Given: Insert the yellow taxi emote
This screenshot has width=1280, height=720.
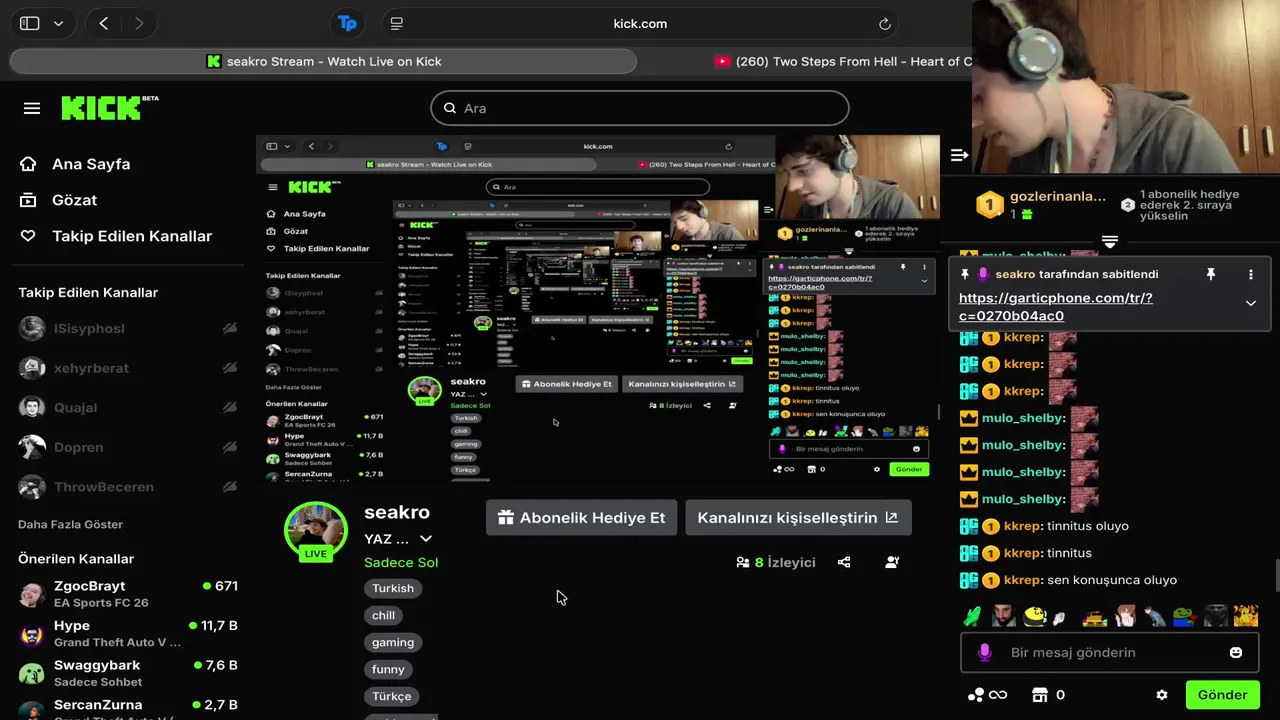Looking at the screenshot, I should (1095, 617).
